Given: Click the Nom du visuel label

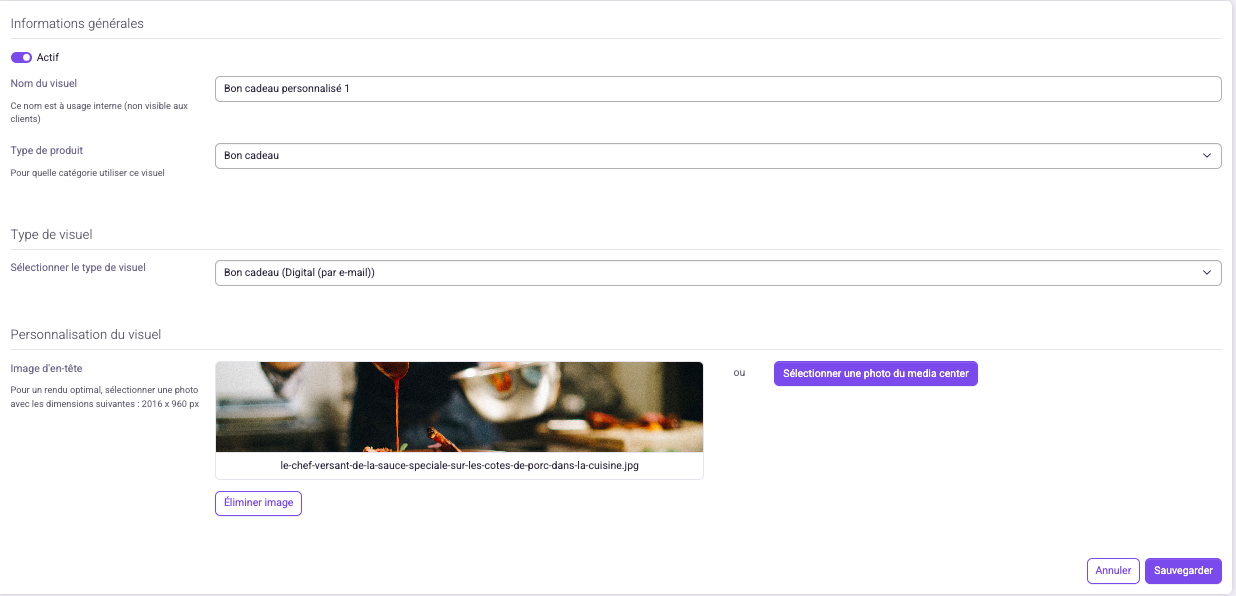Looking at the screenshot, I should point(44,84).
